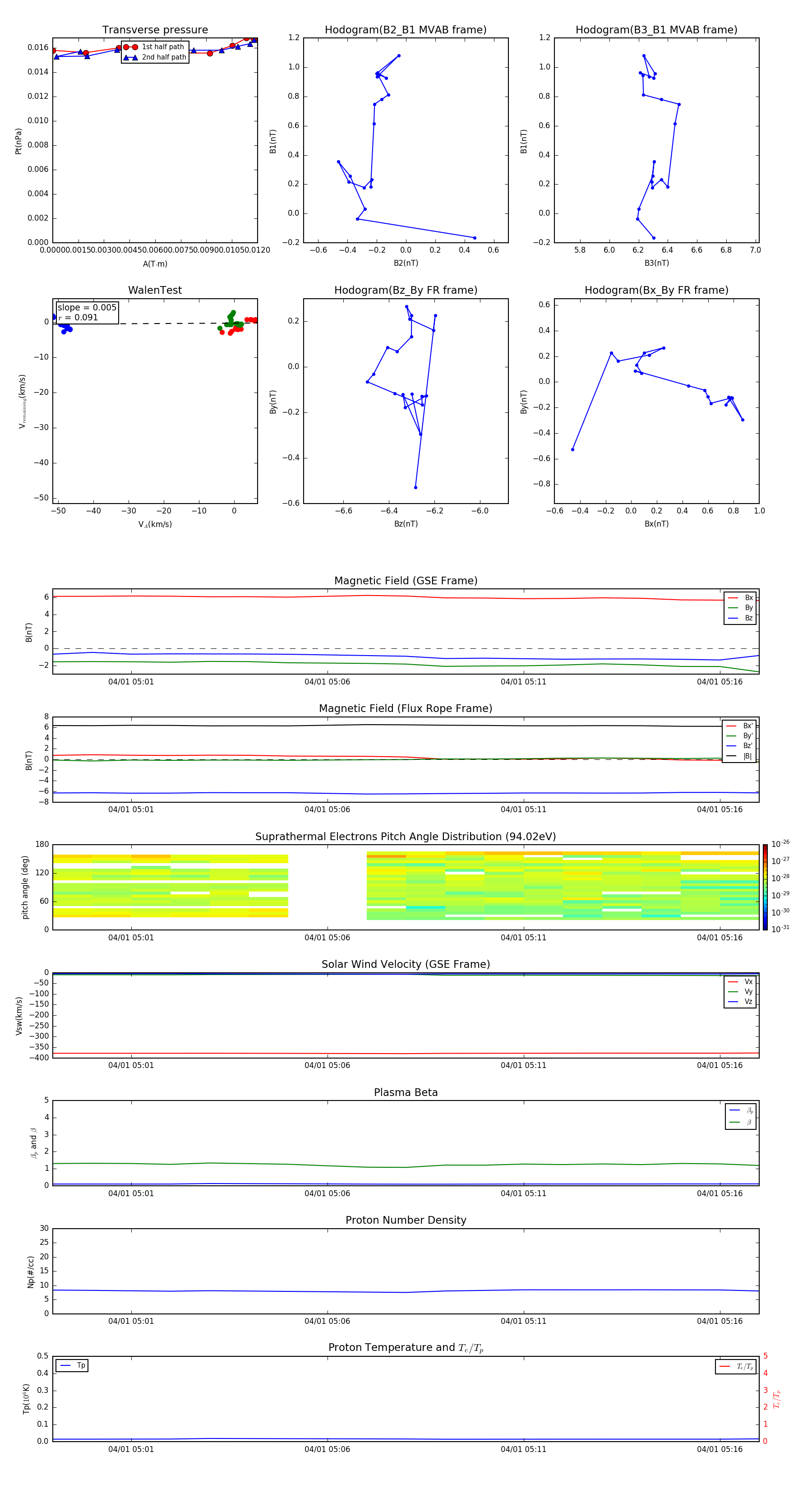This screenshot has height=1489, width=812.
Task: Click the 'Vy' legend entry
Action: (x=740, y=991)
